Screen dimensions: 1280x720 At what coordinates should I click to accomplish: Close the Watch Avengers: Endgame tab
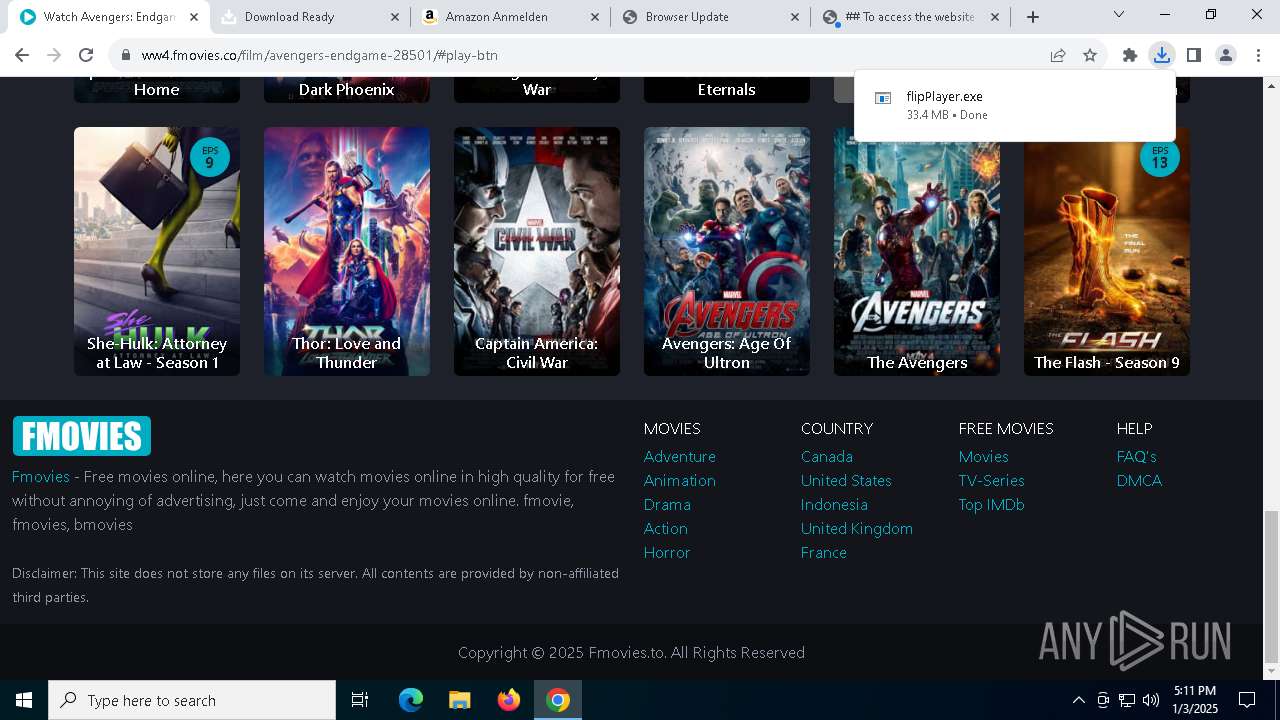coord(194,17)
